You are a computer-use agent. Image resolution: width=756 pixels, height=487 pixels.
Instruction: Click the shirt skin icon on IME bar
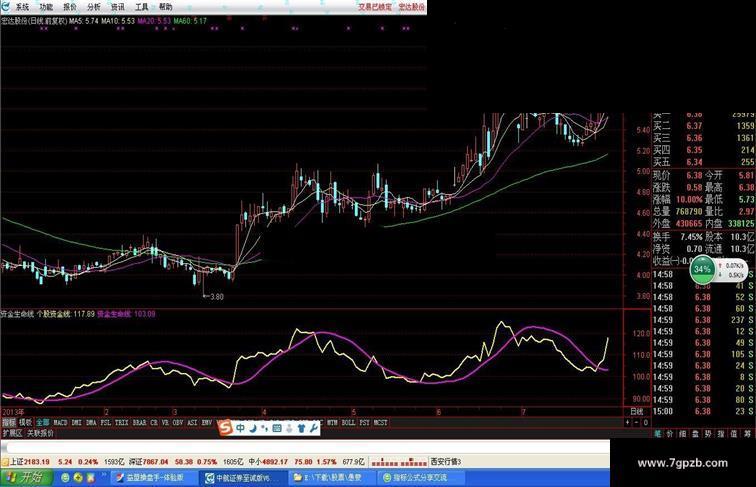pos(301,428)
